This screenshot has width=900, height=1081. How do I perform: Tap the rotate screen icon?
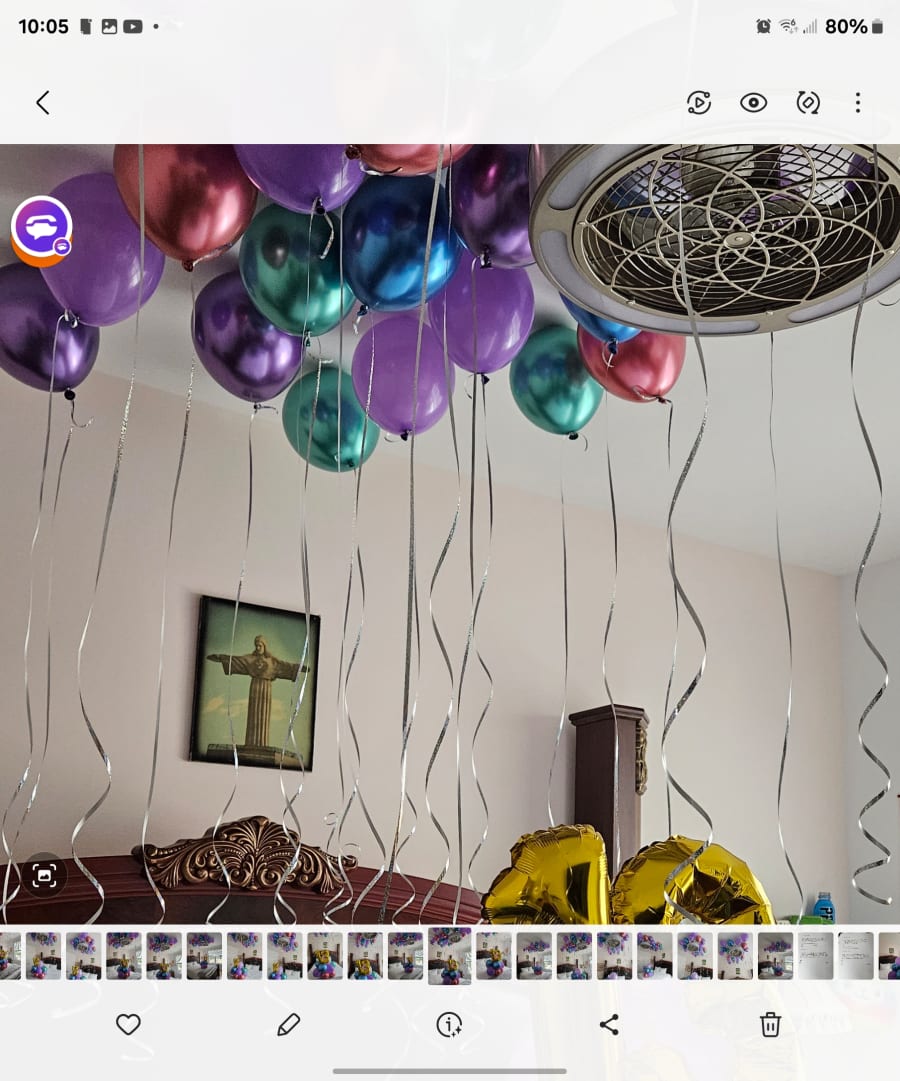point(808,103)
